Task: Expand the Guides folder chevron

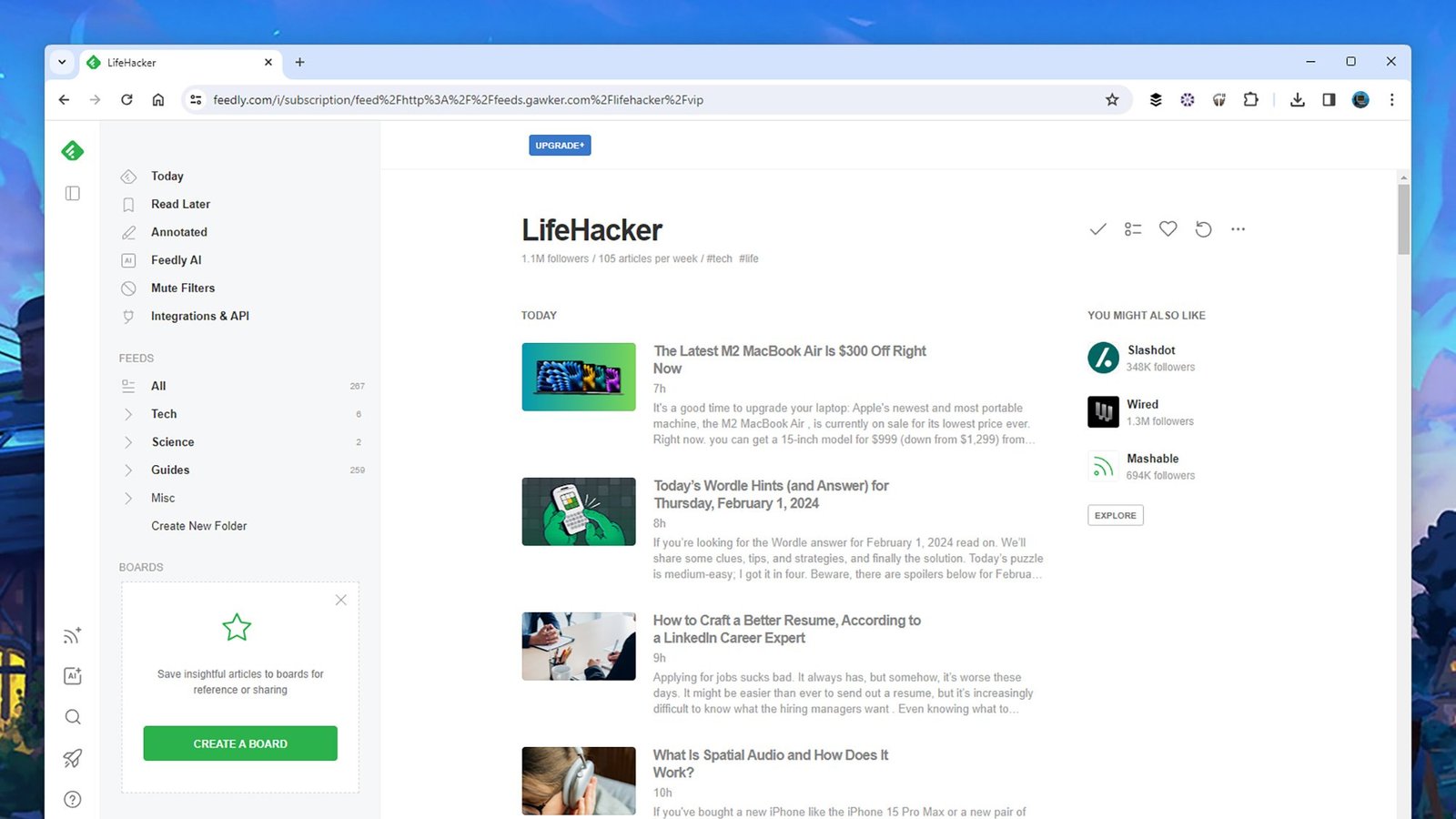Action: (128, 470)
